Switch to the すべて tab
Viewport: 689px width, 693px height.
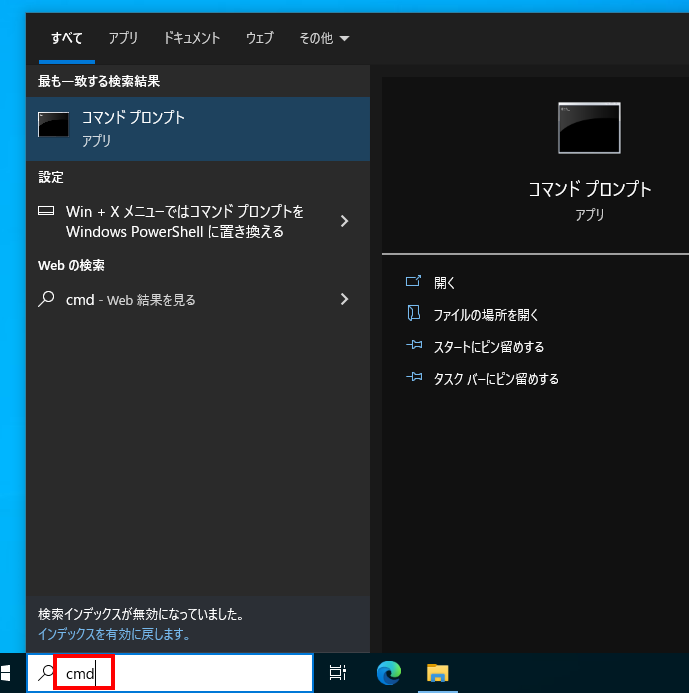pyautogui.click(x=67, y=38)
